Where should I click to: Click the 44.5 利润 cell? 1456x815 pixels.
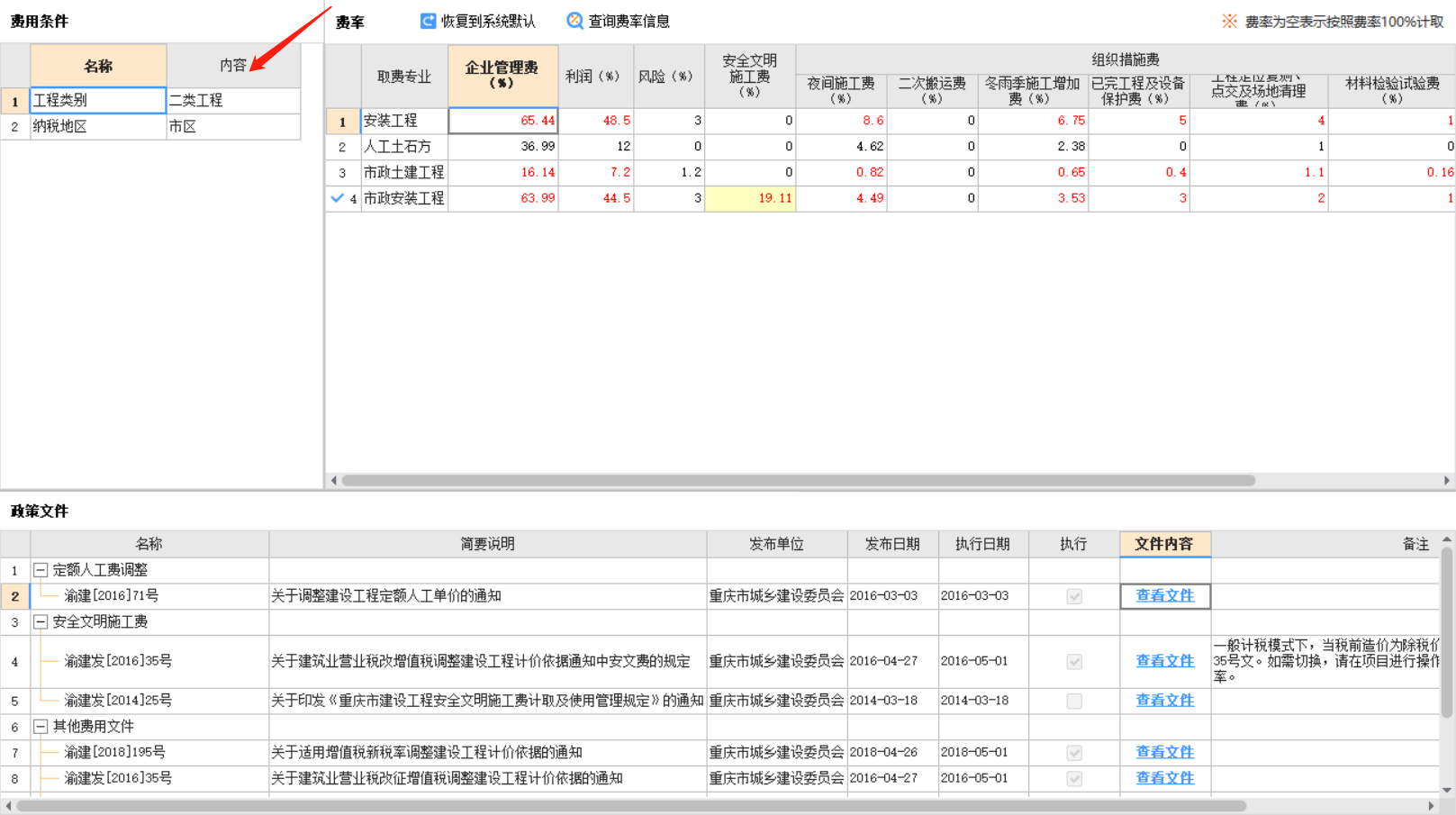pyautogui.click(x=596, y=199)
